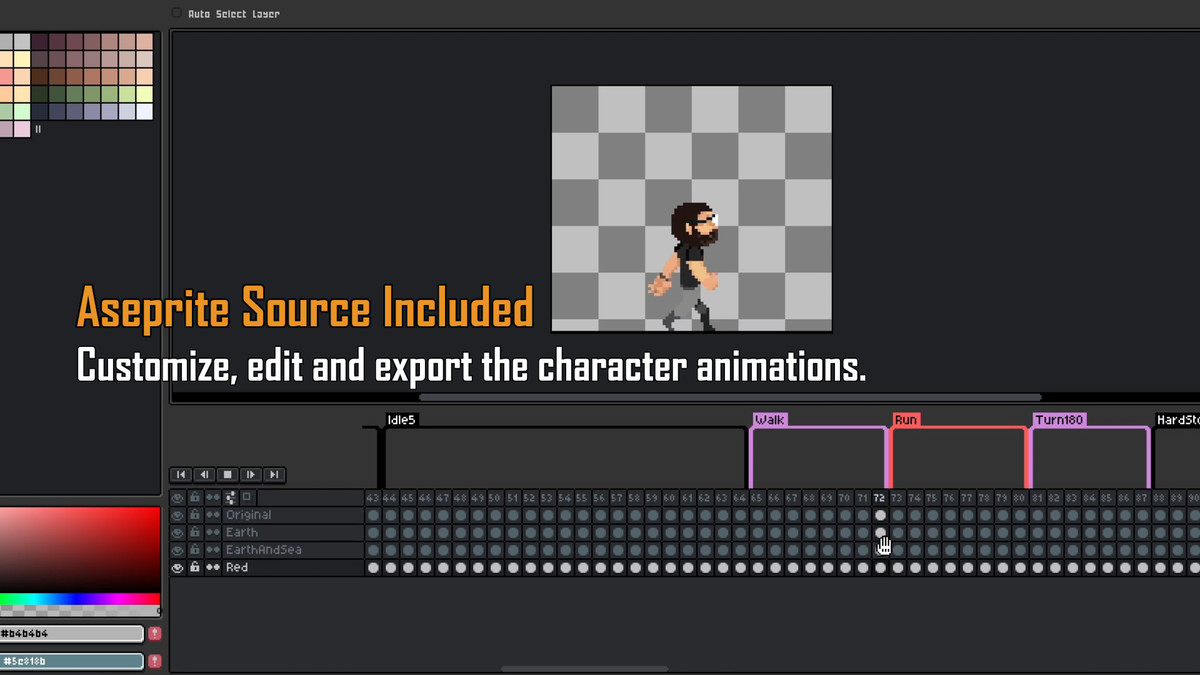Click the red warning icon beside #b4b4b4
Image resolution: width=1200 pixels, height=675 pixels.
click(x=155, y=633)
